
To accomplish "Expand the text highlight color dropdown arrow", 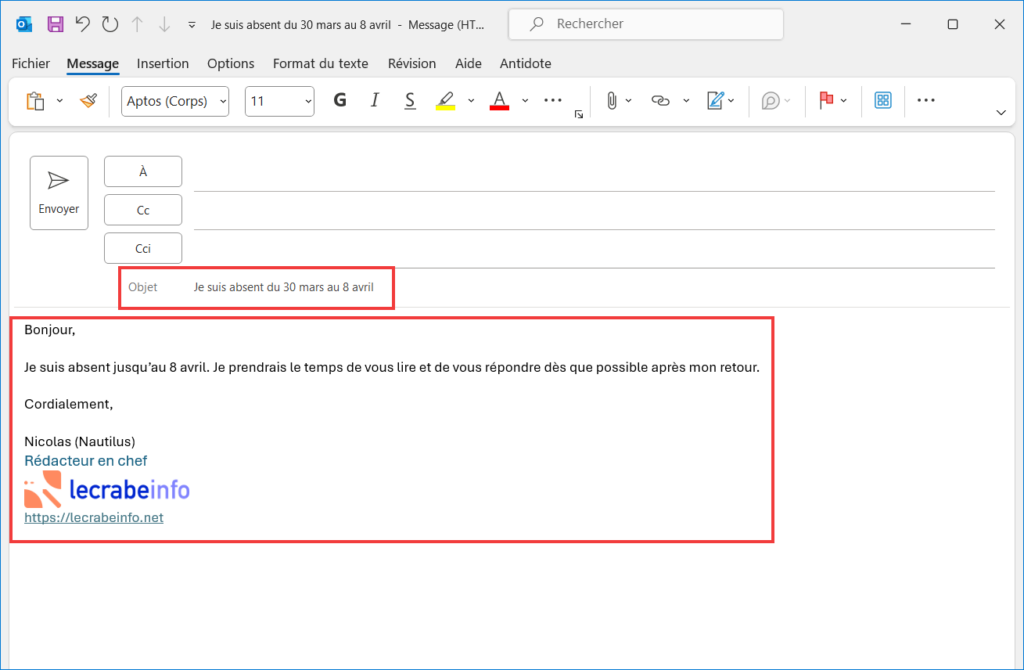I will (x=471, y=100).
